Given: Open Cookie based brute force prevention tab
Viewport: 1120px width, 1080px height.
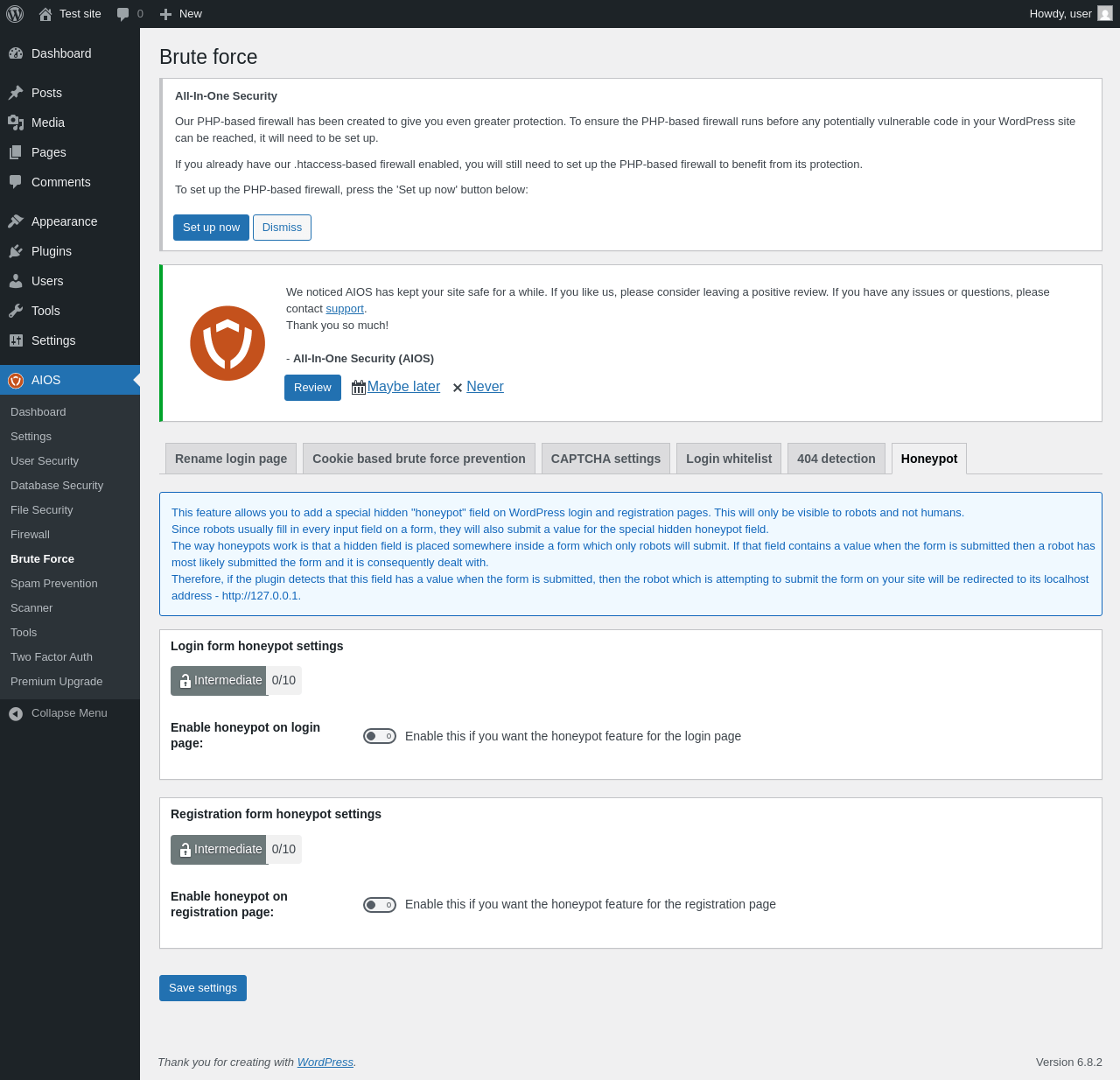Looking at the screenshot, I should click(419, 459).
